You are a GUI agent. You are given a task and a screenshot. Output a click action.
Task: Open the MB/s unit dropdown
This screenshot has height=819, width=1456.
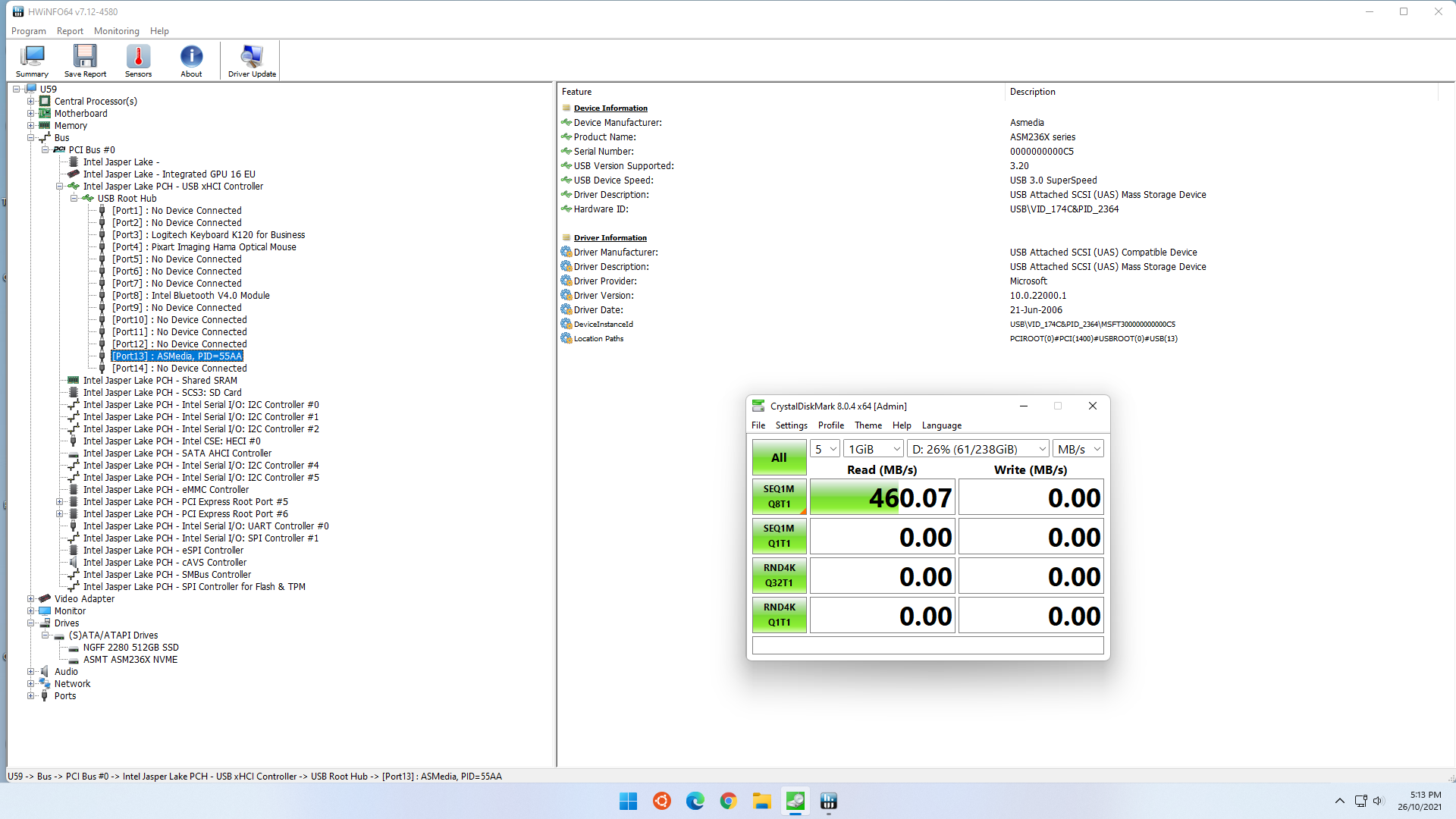click(x=1078, y=449)
